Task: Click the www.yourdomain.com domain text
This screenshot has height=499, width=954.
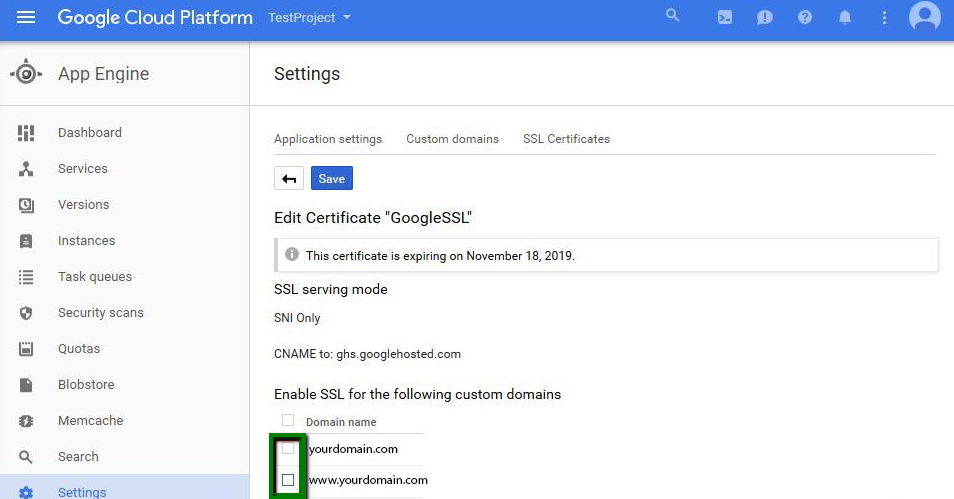Action: pos(368,480)
